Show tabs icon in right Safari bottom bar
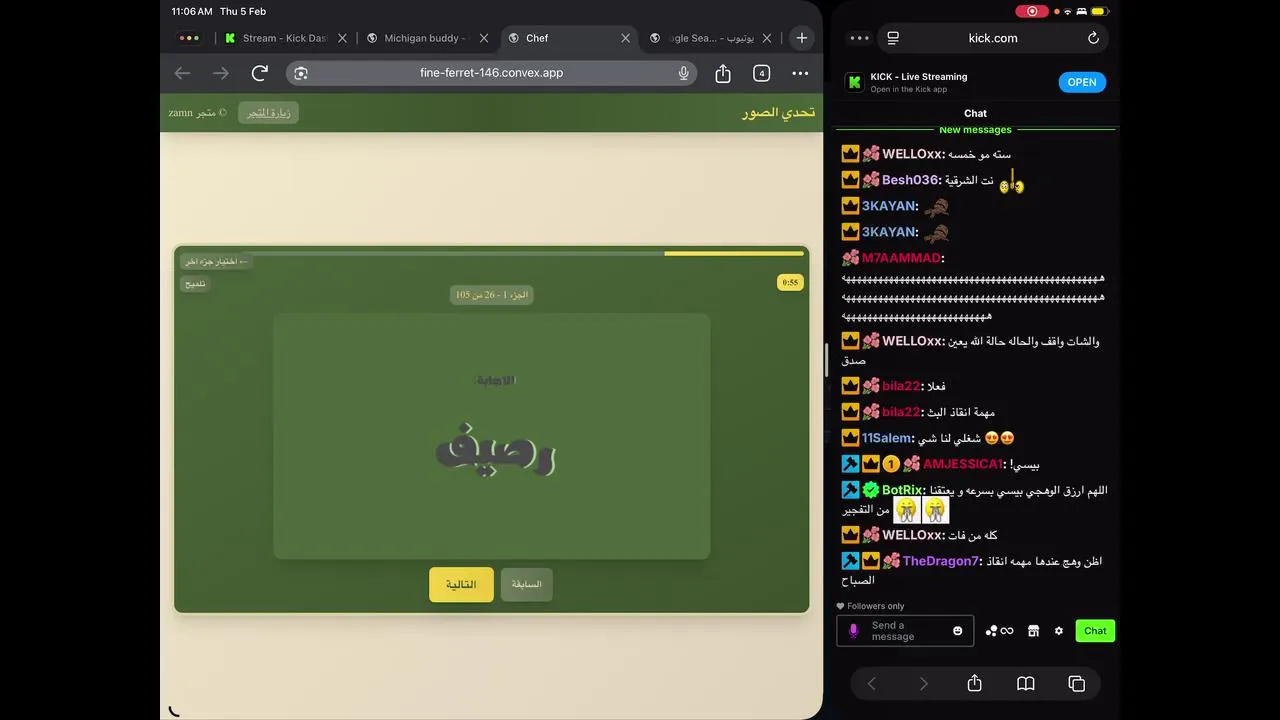1280x720 pixels. [1077, 684]
